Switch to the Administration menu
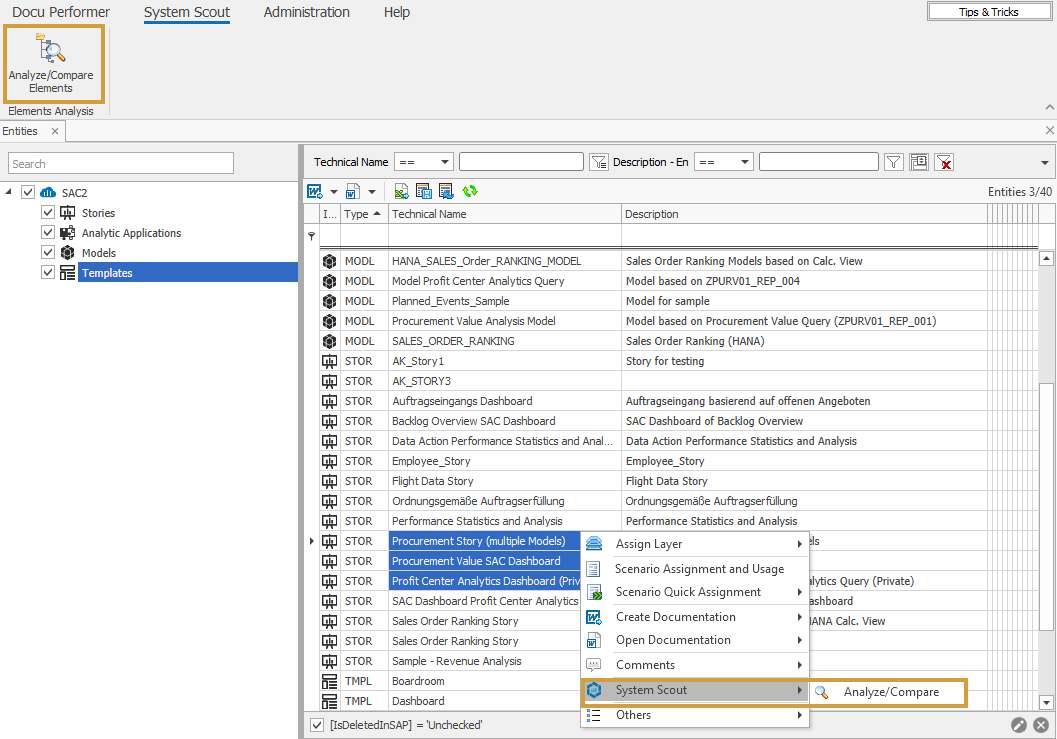The height and width of the screenshot is (739, 1057). [306, 12]
